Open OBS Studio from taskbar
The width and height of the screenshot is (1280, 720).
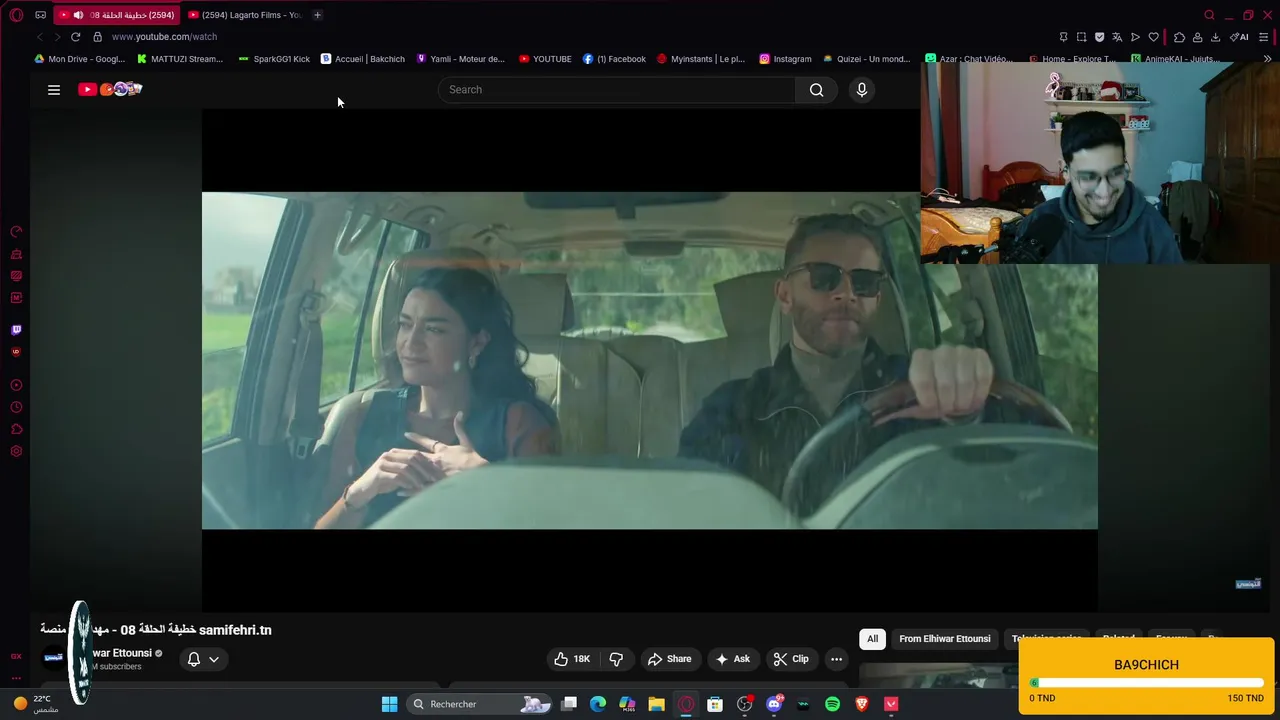coord(744,704)
